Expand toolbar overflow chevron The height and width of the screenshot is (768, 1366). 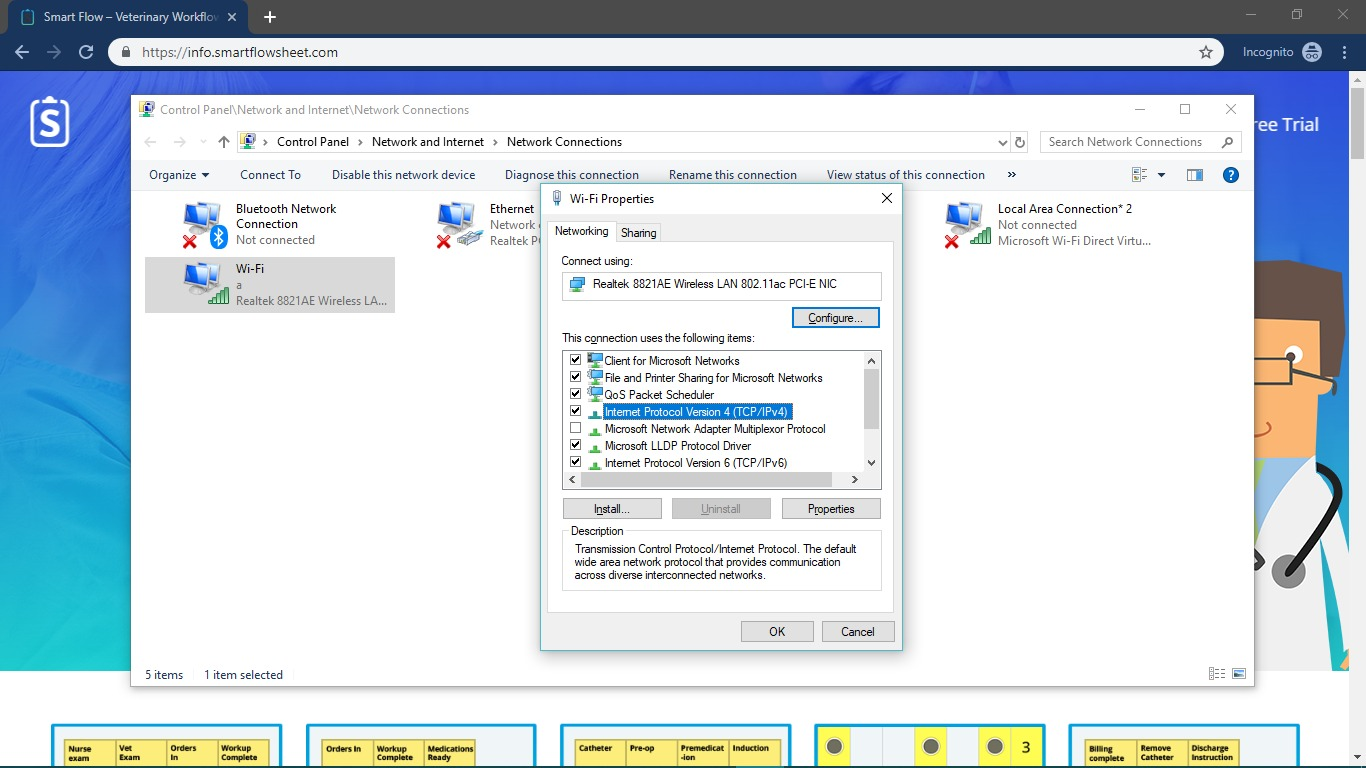click(1011, 175)
